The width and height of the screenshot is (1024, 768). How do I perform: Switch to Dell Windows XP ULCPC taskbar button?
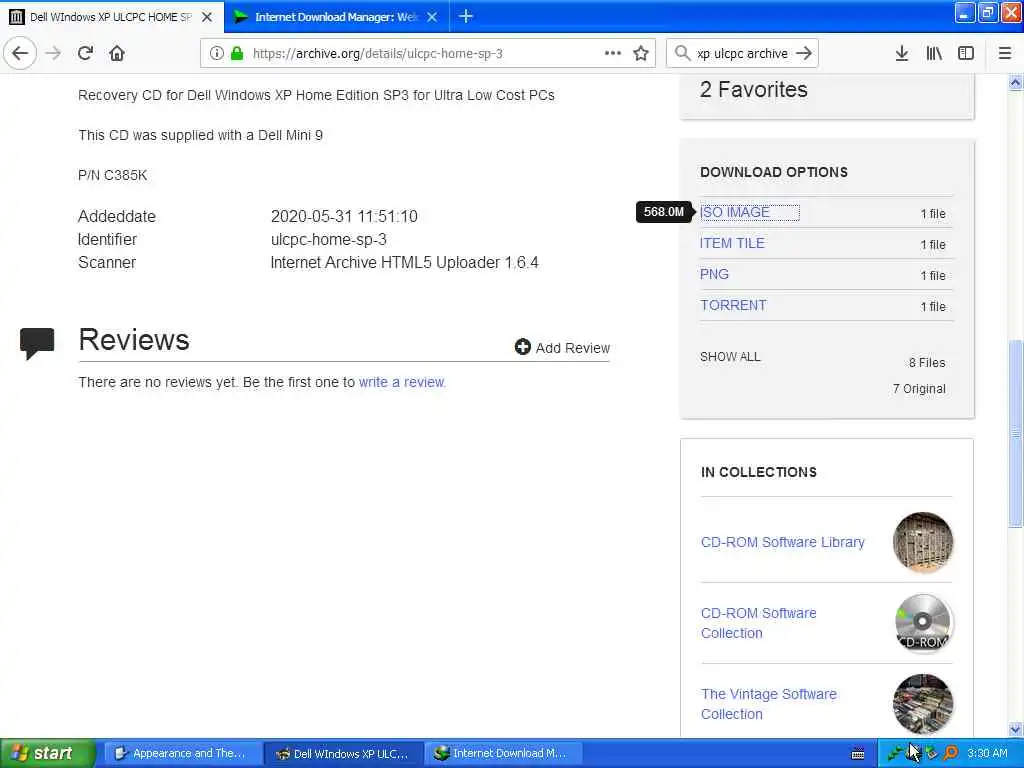pyautogui.click(x=344, y=754)
